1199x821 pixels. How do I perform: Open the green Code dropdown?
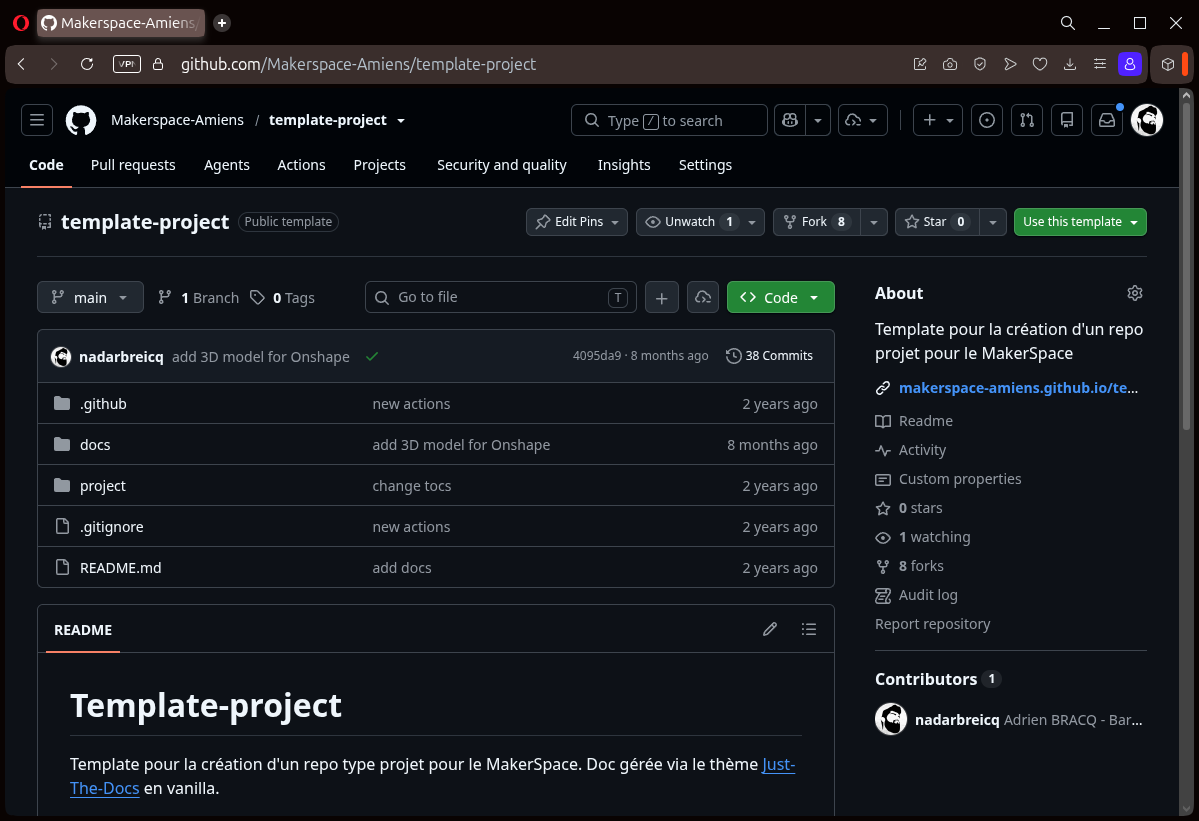pyautogui.click(x=781, y=297)
